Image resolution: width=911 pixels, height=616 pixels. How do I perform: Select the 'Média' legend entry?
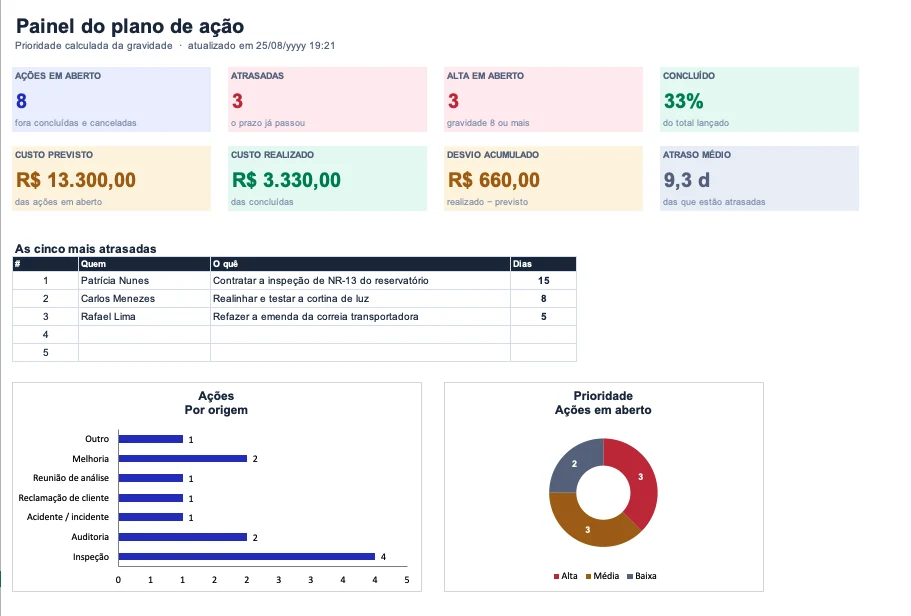(602, 576)
